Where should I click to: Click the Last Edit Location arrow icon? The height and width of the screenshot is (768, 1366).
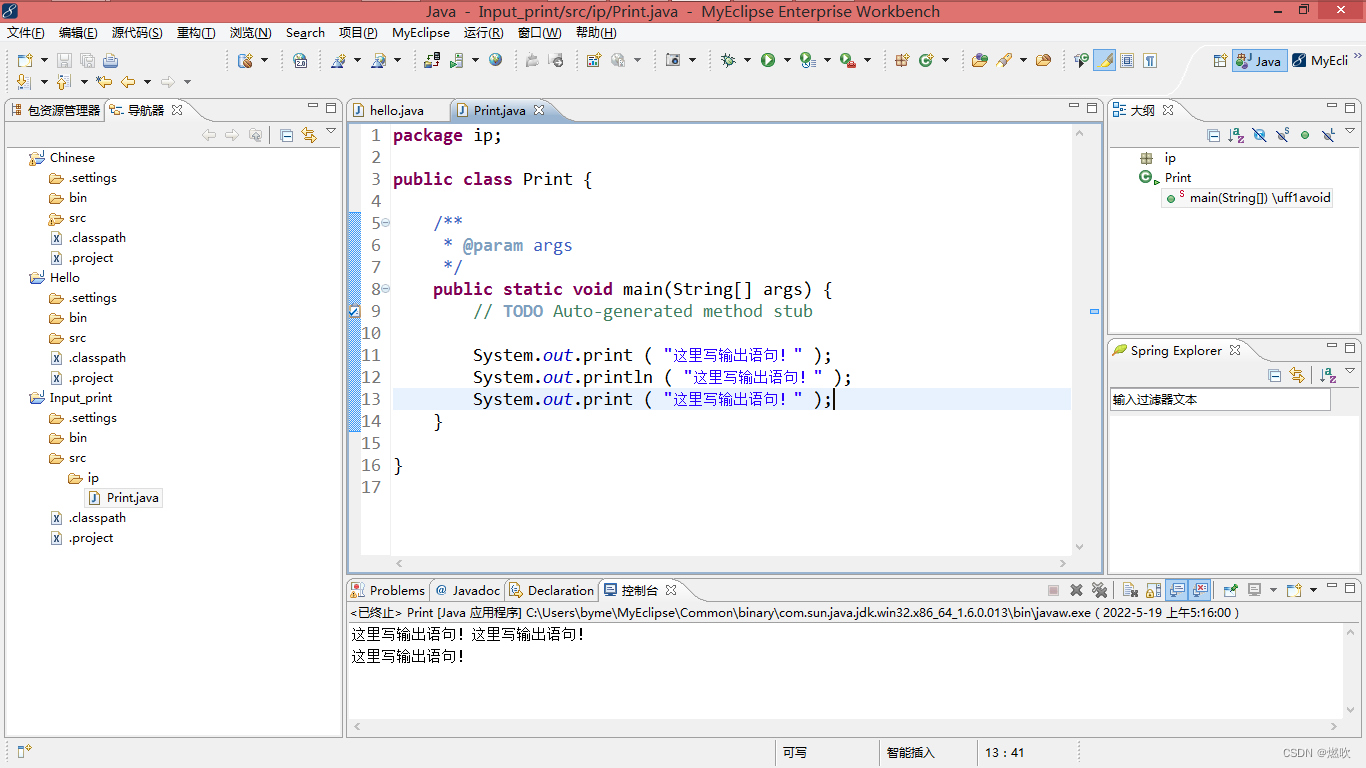pos(104,82)
